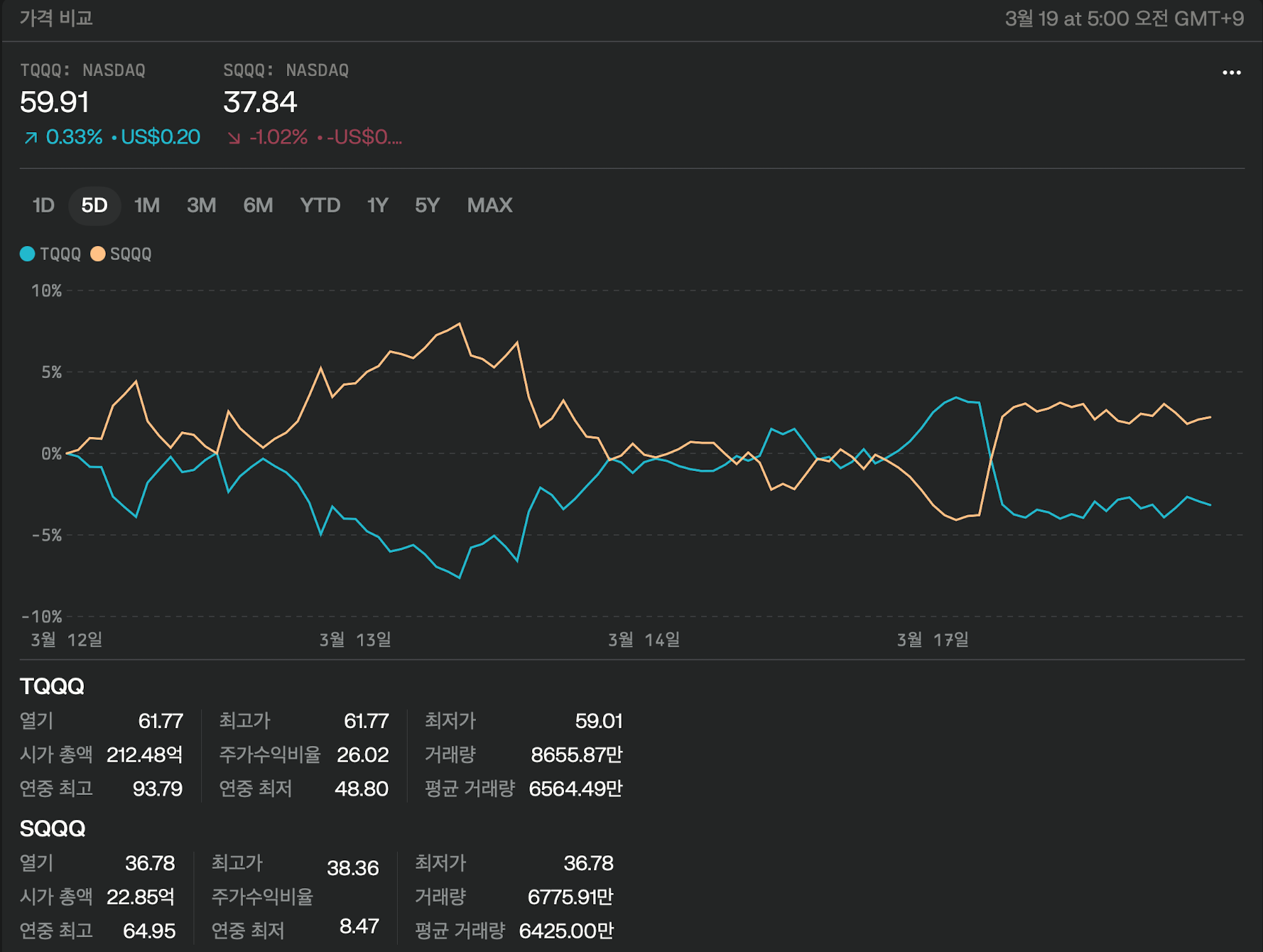This screenshot has height=952, width=1263.
Task: Click the SQQQ downward trend arrow icon
Action: click(234, 138)
